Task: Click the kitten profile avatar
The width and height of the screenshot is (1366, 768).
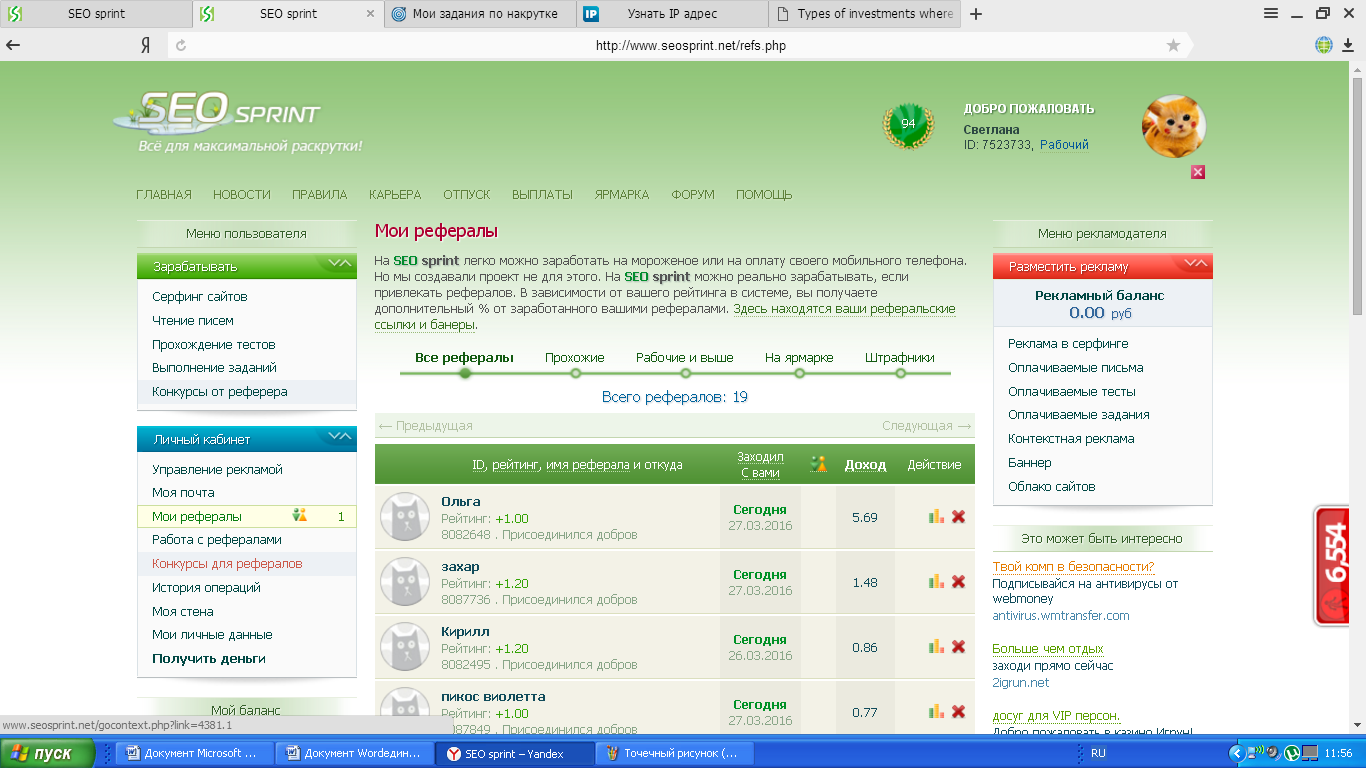Action: pos(1174,127)
